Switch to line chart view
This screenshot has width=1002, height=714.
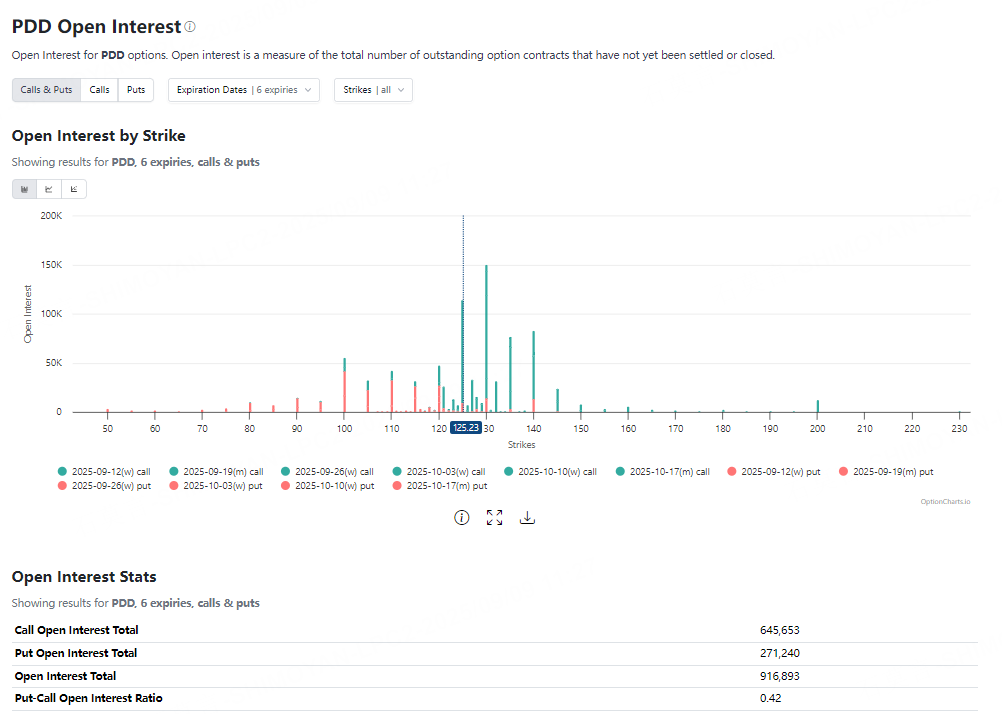[49, 189]
